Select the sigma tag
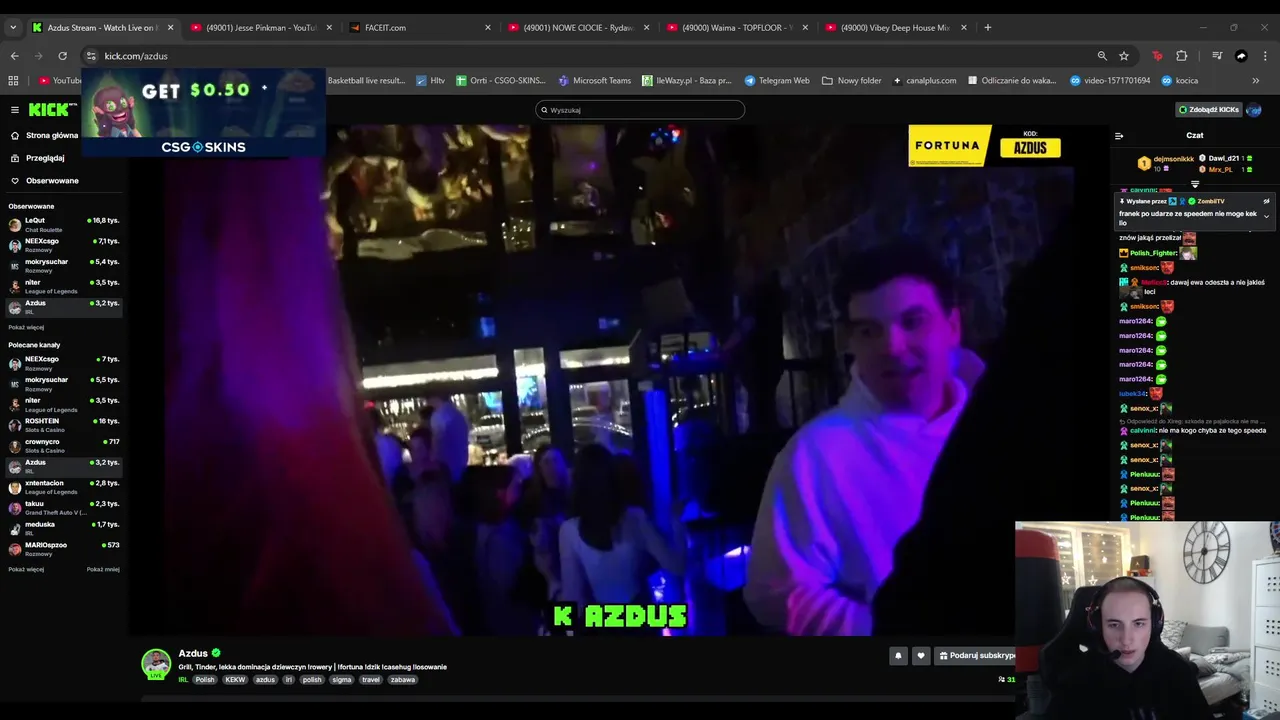 [x=342, y=680]
